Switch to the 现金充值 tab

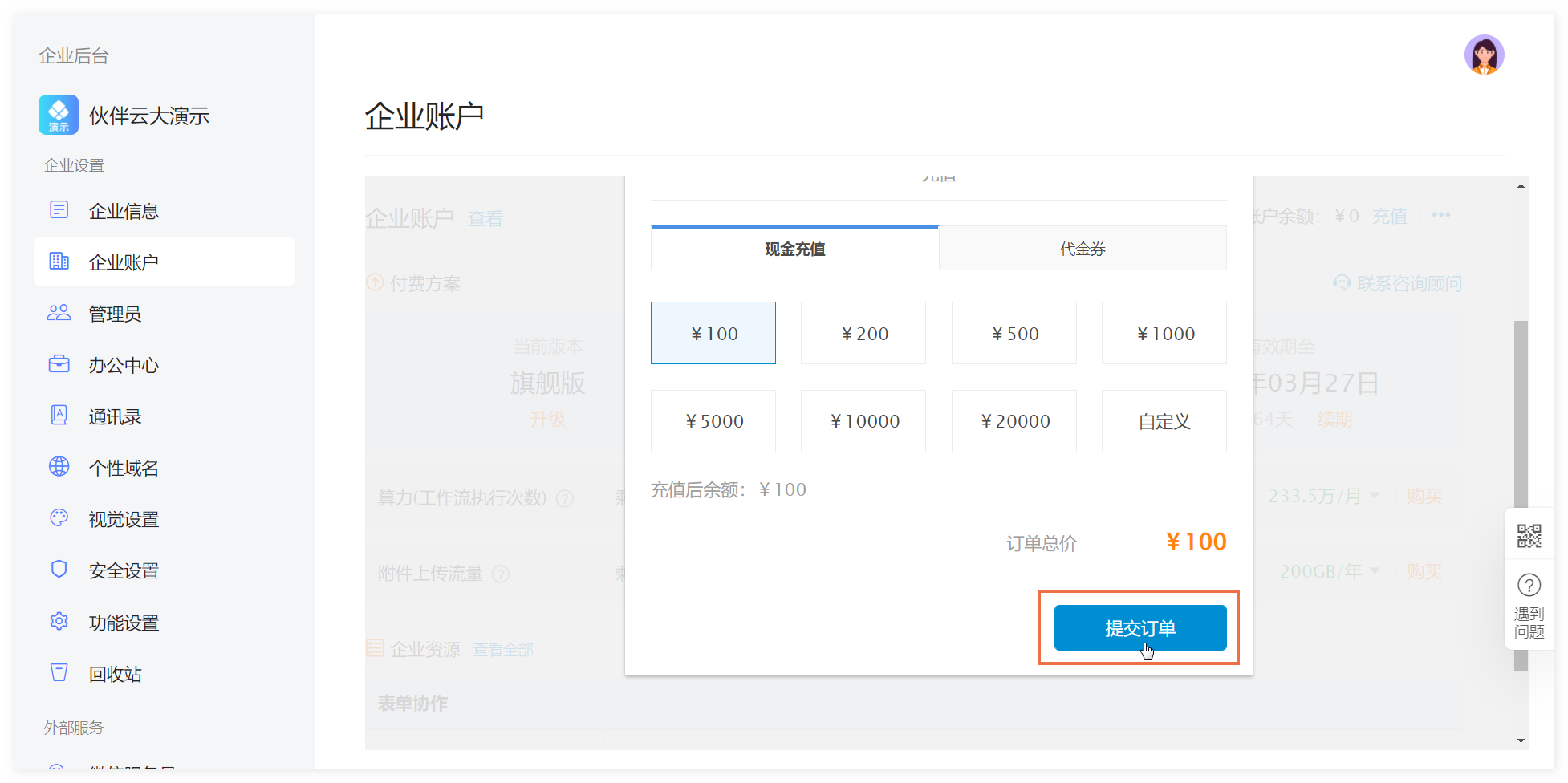[794, 249]
